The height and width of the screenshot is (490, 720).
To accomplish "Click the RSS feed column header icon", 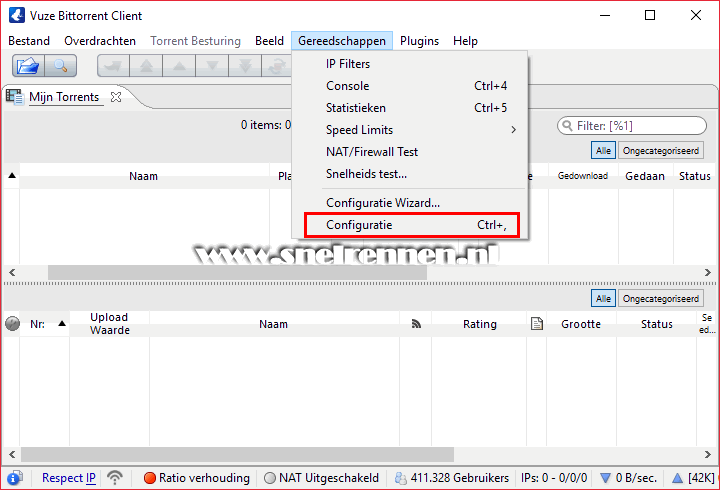I will coord(416,324).
